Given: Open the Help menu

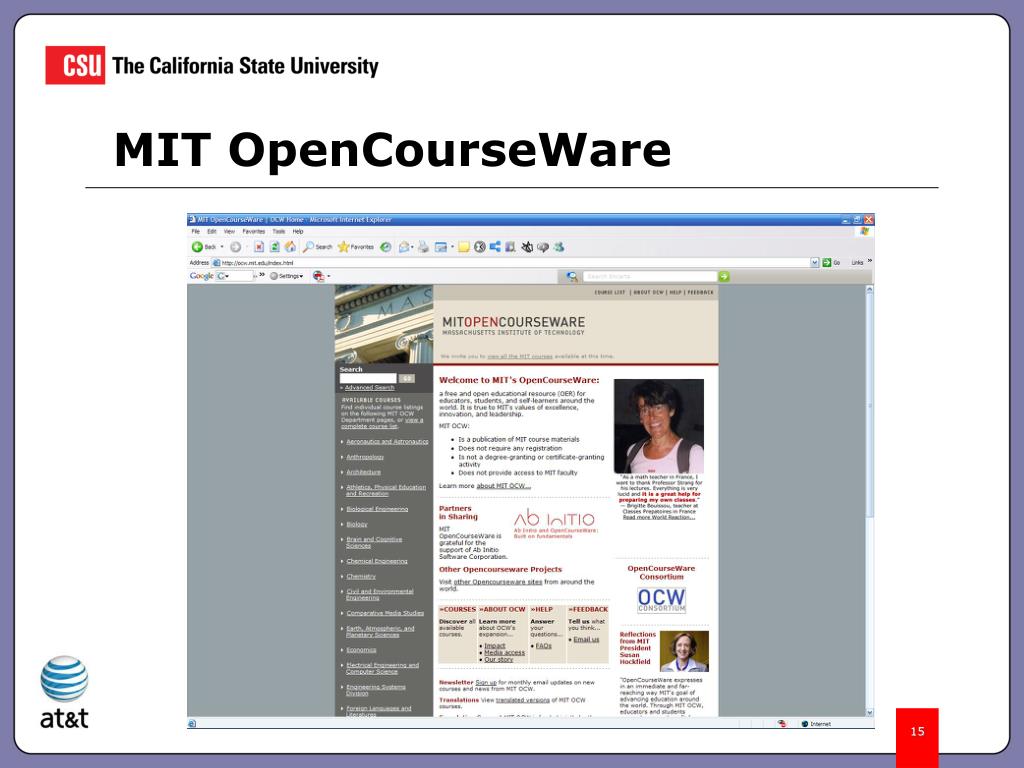Looking at the screenshot, I should (x=298, y=231).
